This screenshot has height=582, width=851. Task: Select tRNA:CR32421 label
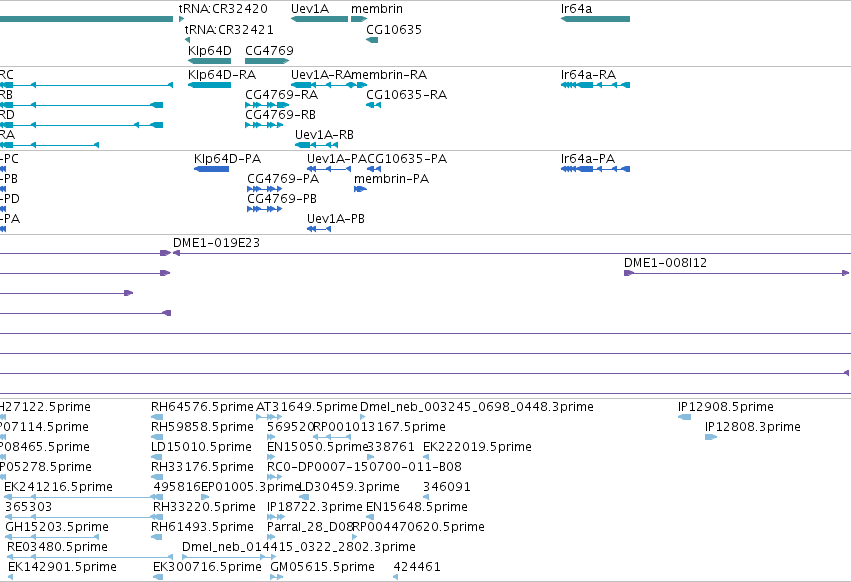click(229, 29)
